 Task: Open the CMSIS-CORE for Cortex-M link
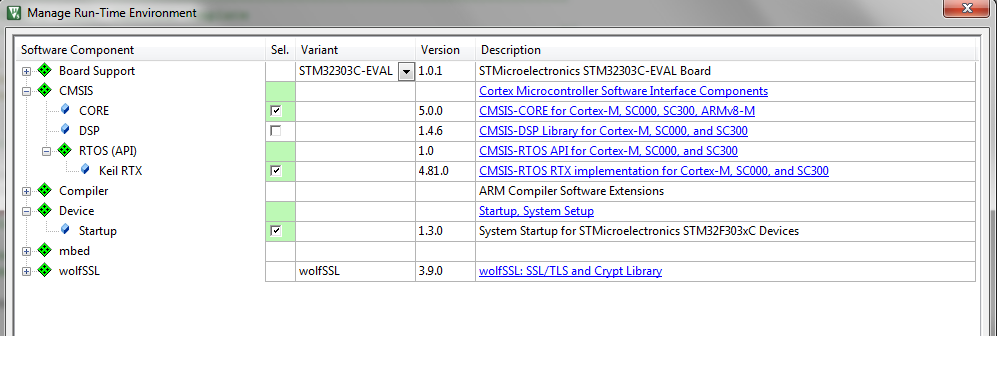(617, 111)
